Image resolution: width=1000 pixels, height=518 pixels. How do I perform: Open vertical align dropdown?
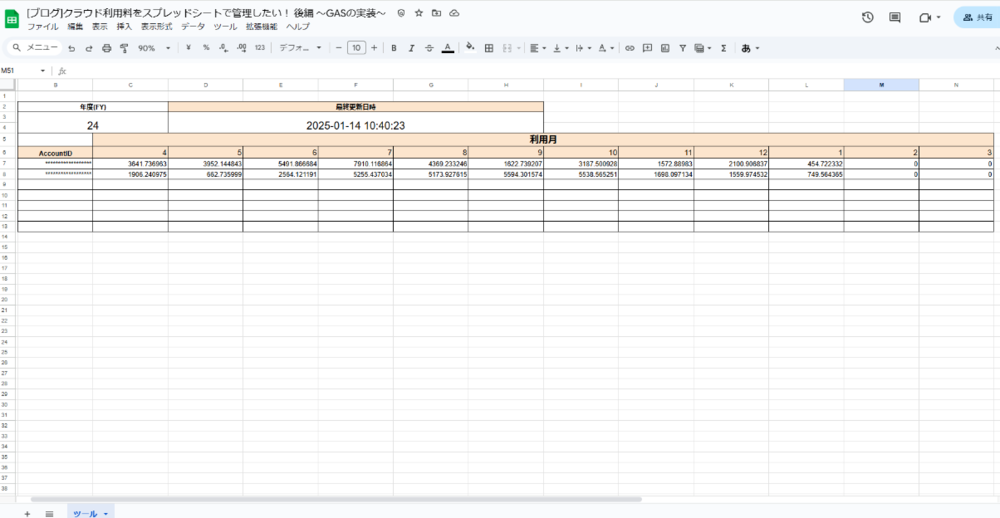point(561,48)
